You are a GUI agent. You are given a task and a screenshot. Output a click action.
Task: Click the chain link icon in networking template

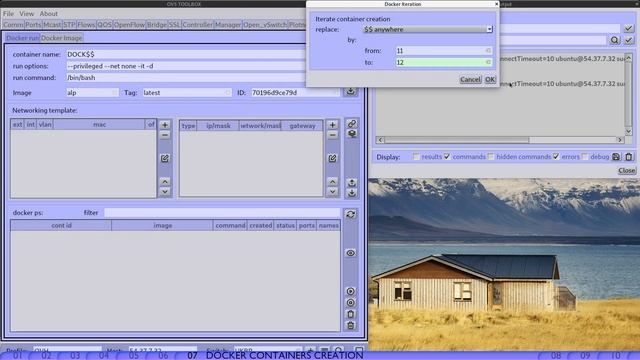(352, 123)
